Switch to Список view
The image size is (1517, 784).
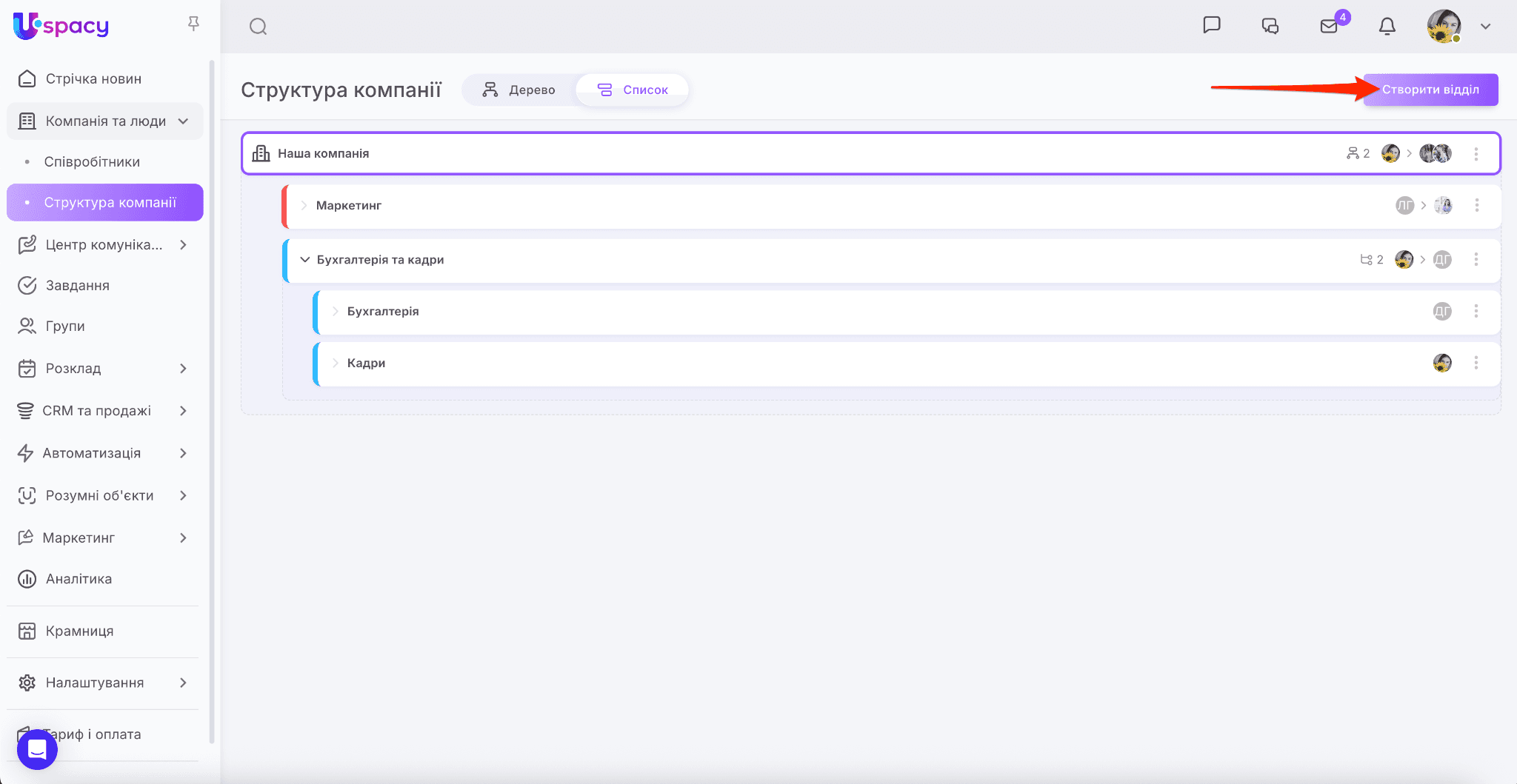pyautogui.click(x=633, y=90)
